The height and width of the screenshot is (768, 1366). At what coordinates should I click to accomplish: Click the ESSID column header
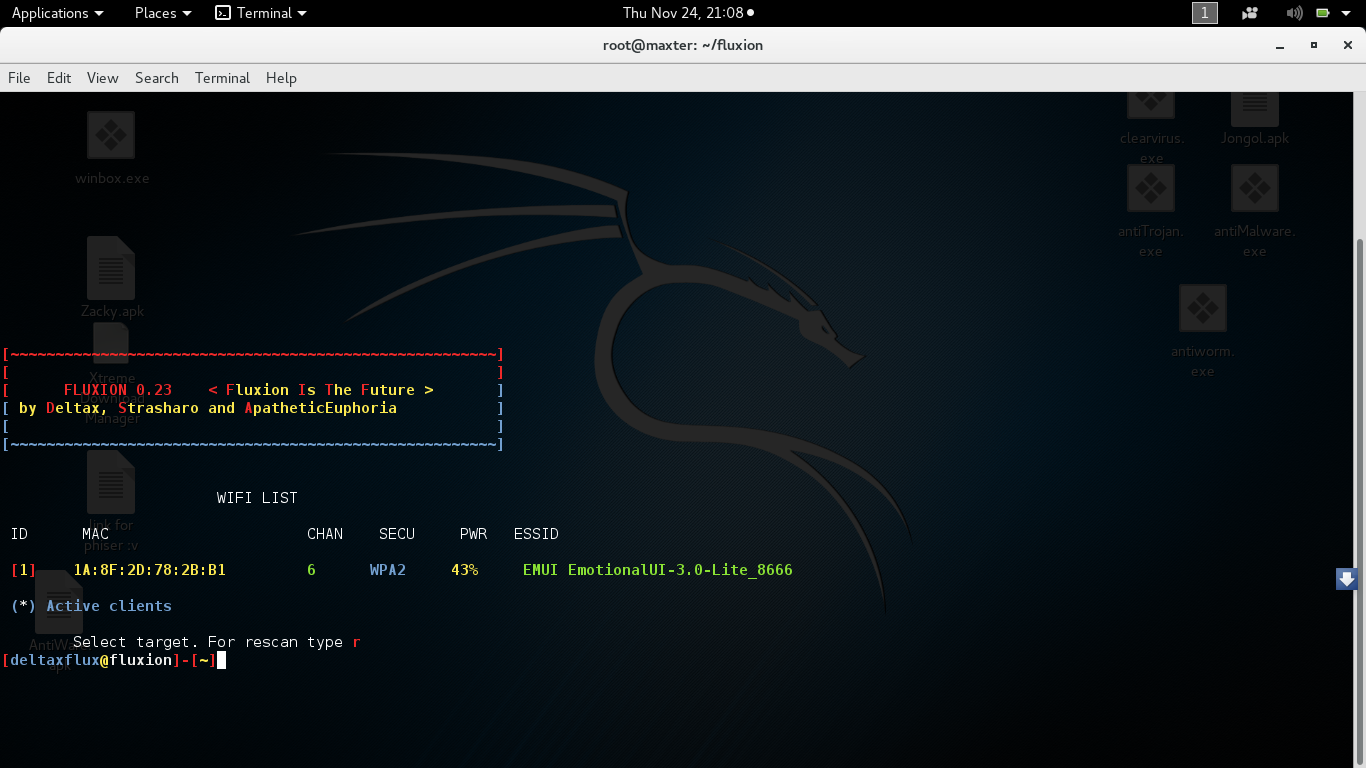536,534
